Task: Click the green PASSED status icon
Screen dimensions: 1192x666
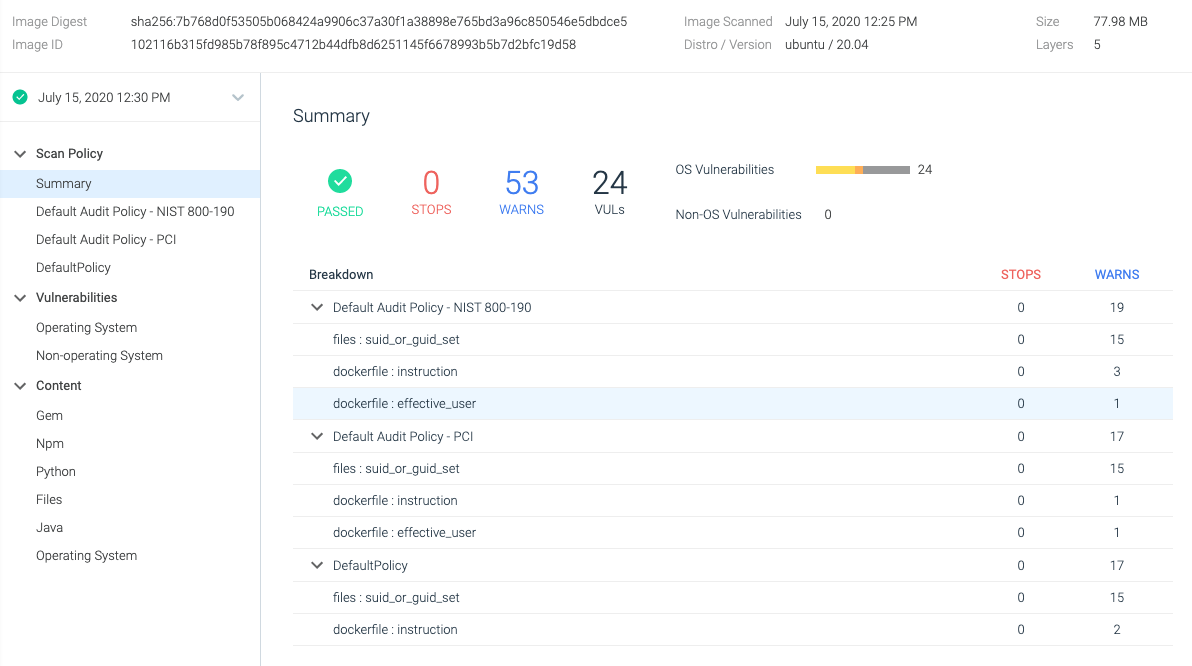Action: (x=340, y=183)
